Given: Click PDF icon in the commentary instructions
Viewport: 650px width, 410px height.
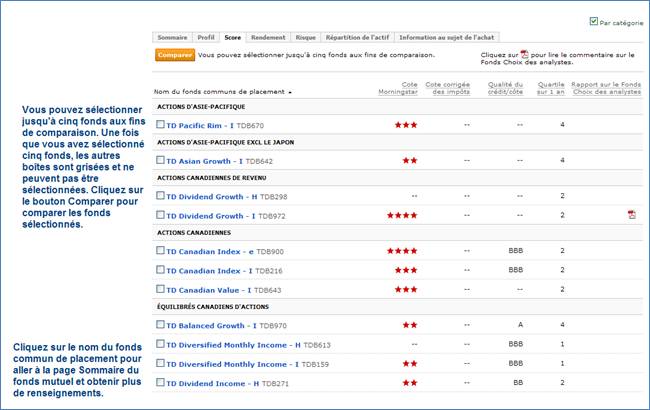Looking at the screenshot, I should [x=524, y=55].
